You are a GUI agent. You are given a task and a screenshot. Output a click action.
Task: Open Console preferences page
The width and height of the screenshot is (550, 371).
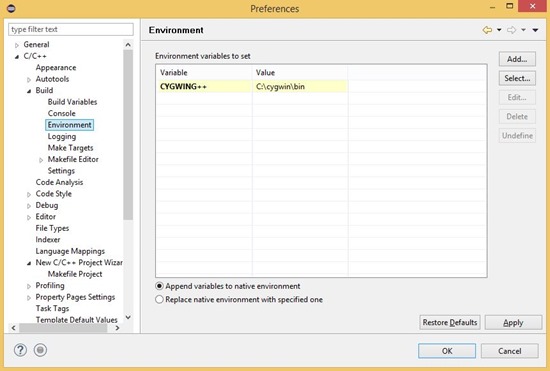point(61,114)
